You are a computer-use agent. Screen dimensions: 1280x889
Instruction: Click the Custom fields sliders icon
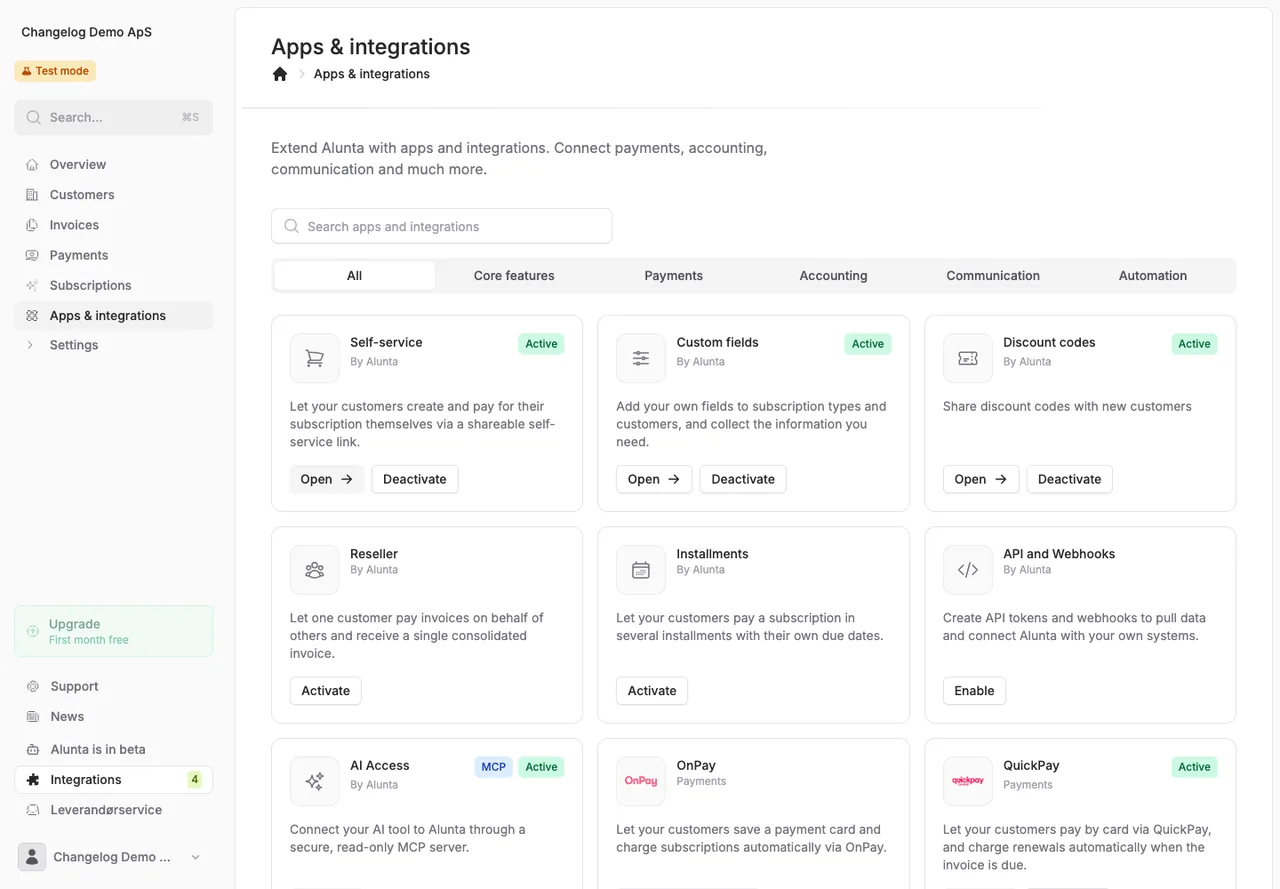(641, 358)
